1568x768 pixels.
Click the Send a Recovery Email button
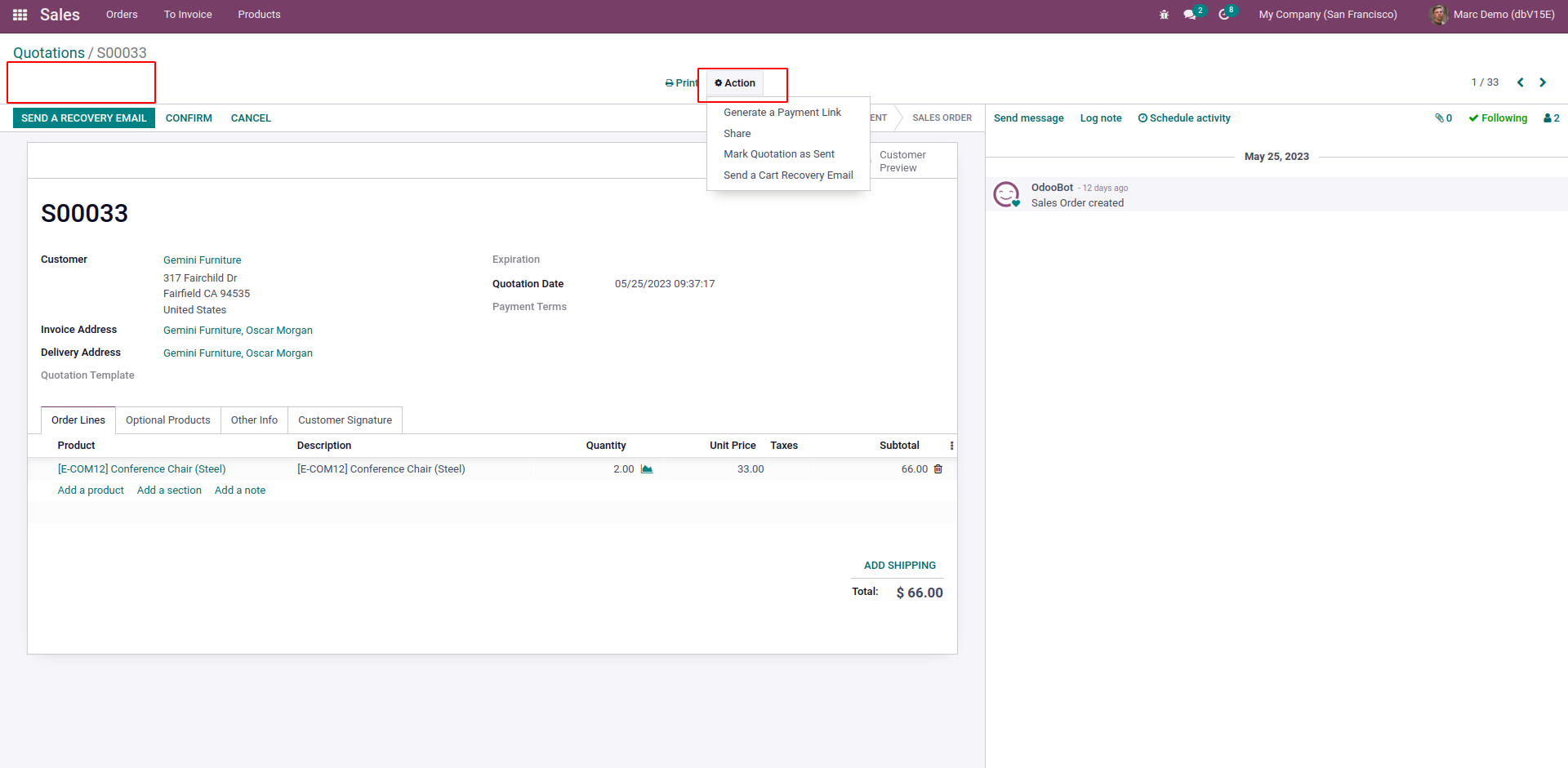[x=83, y=118]
